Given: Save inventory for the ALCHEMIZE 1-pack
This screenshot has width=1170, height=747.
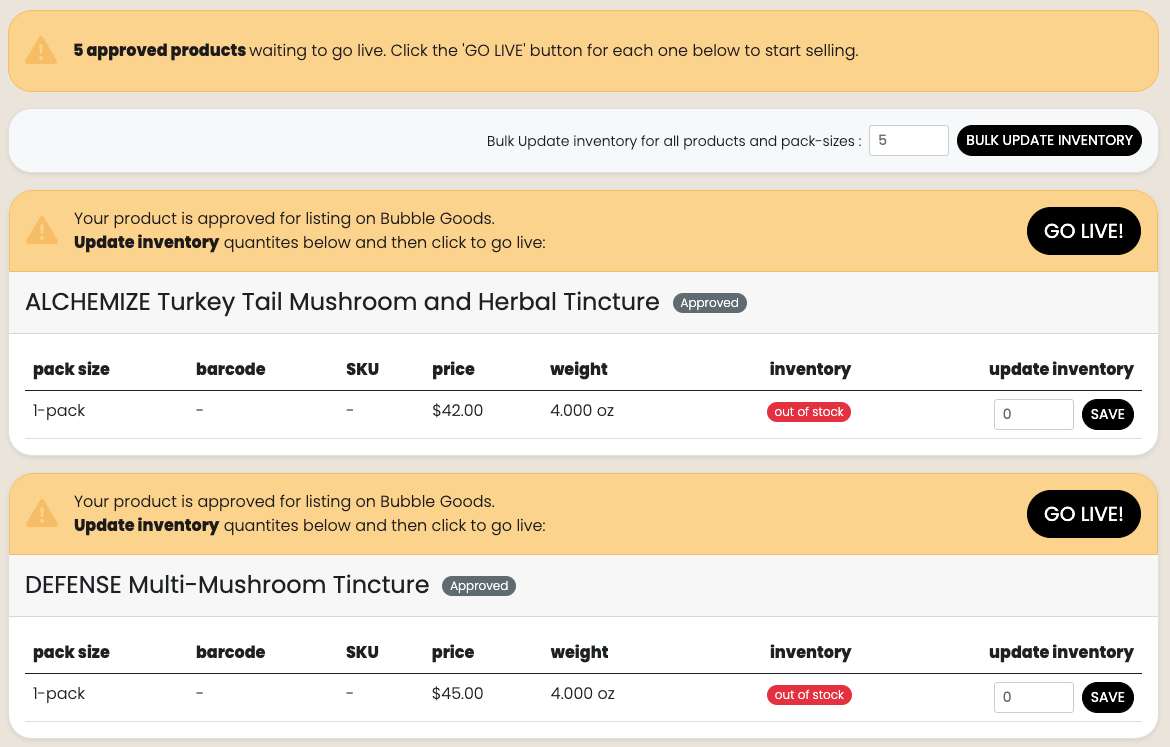Looking at the screenshot, I should click(x=1107, y=414).
